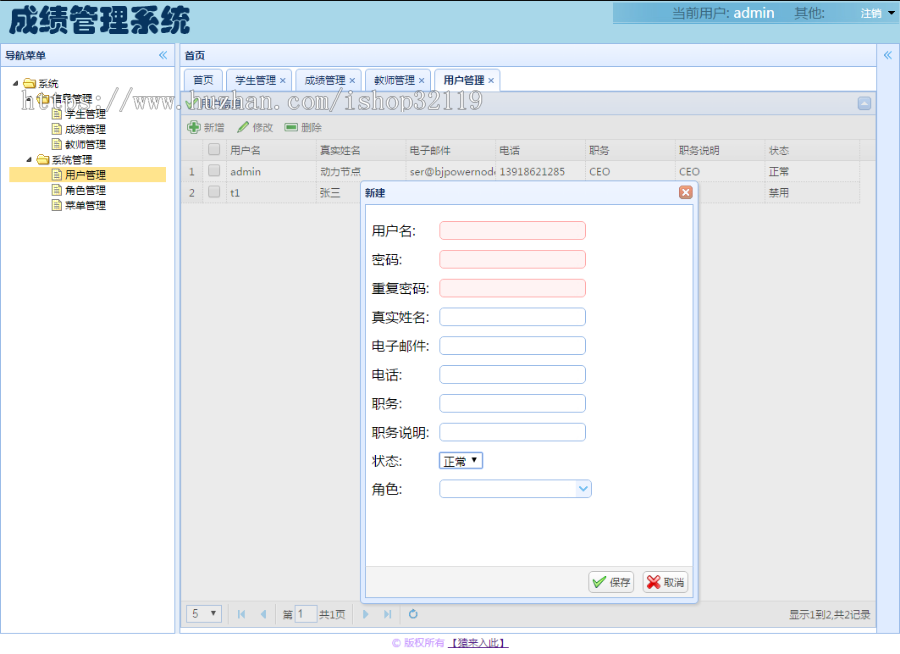Switch to the 学生管理 tab
The width and height of the screenshot is (900, 654).
(258, 79)
